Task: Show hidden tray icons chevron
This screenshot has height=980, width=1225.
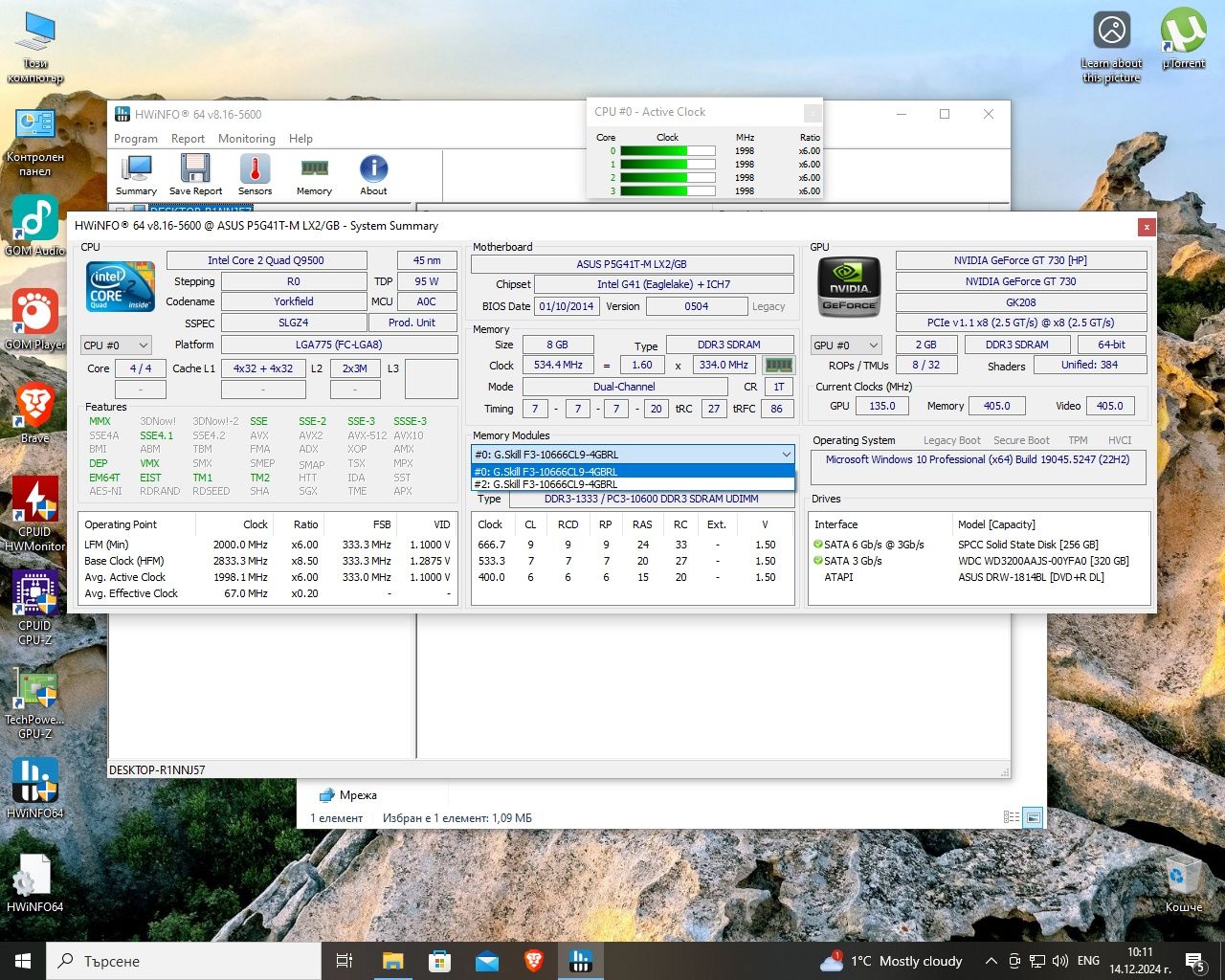Action: pos(991,961)
